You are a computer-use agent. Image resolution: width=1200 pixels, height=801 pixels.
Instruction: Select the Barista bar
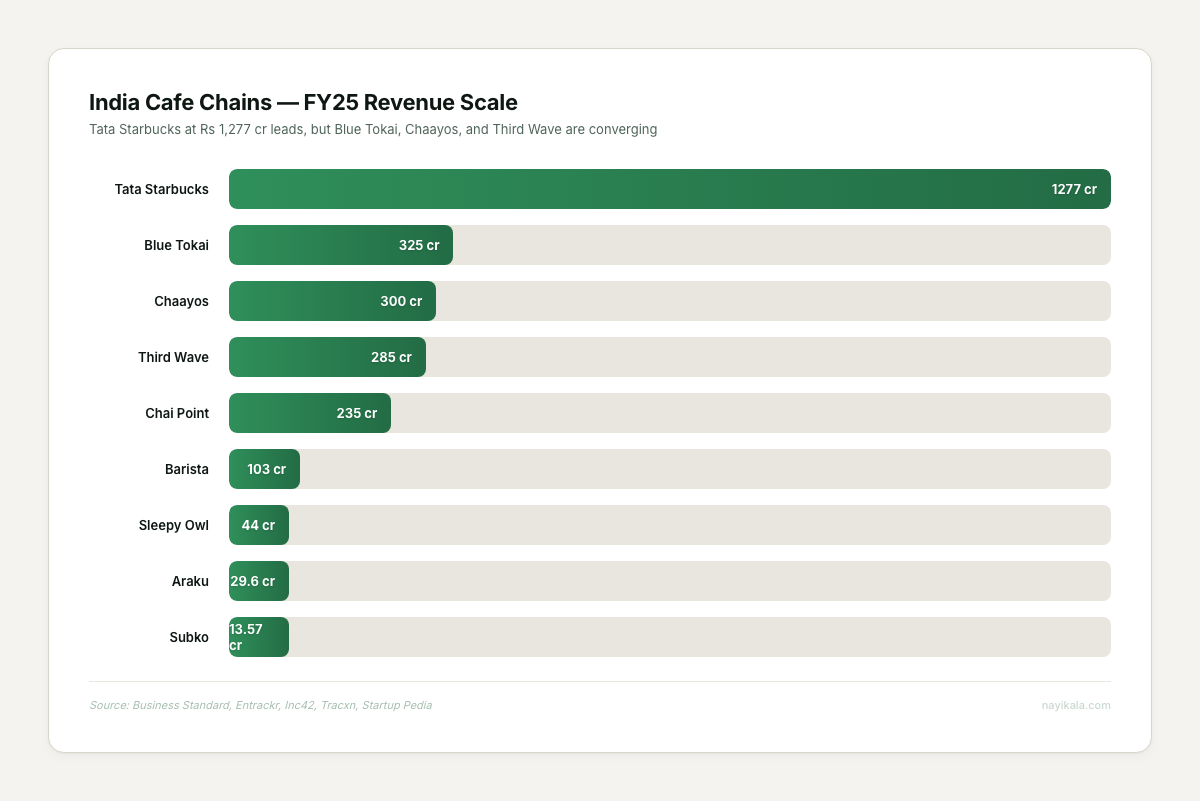point(264,469)
